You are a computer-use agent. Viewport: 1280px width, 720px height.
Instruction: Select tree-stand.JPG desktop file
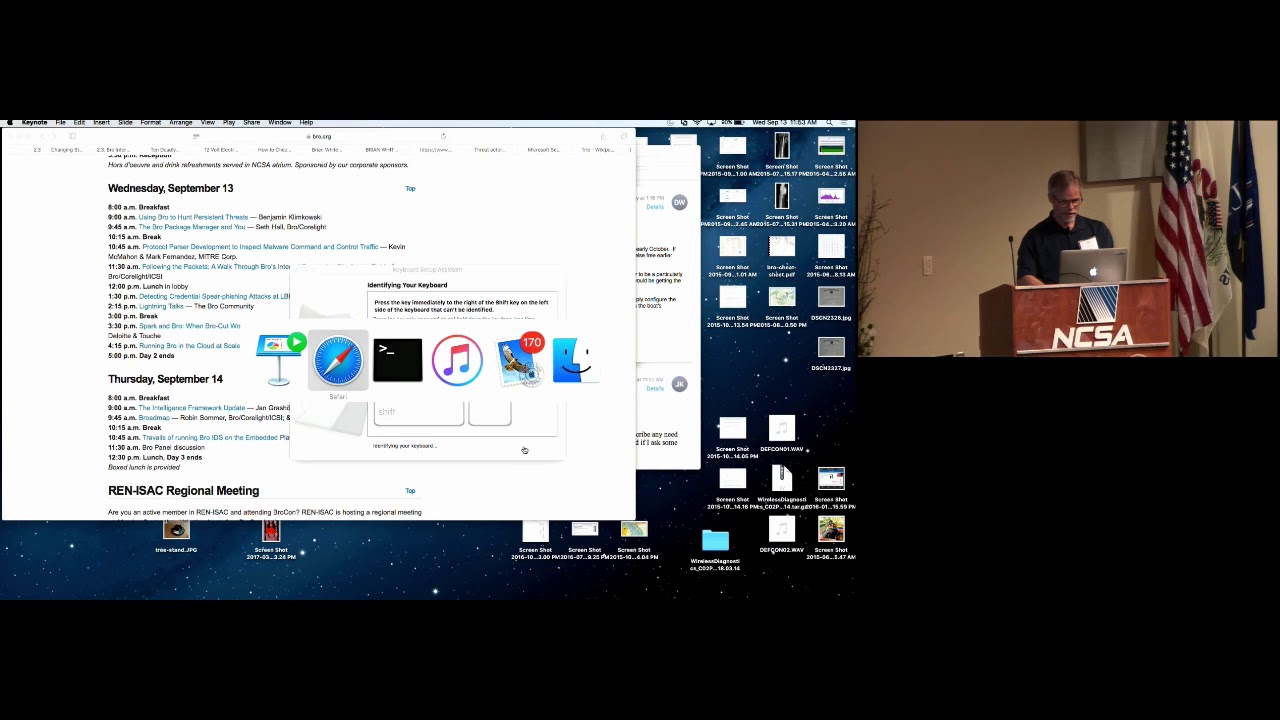pos(176,535)
